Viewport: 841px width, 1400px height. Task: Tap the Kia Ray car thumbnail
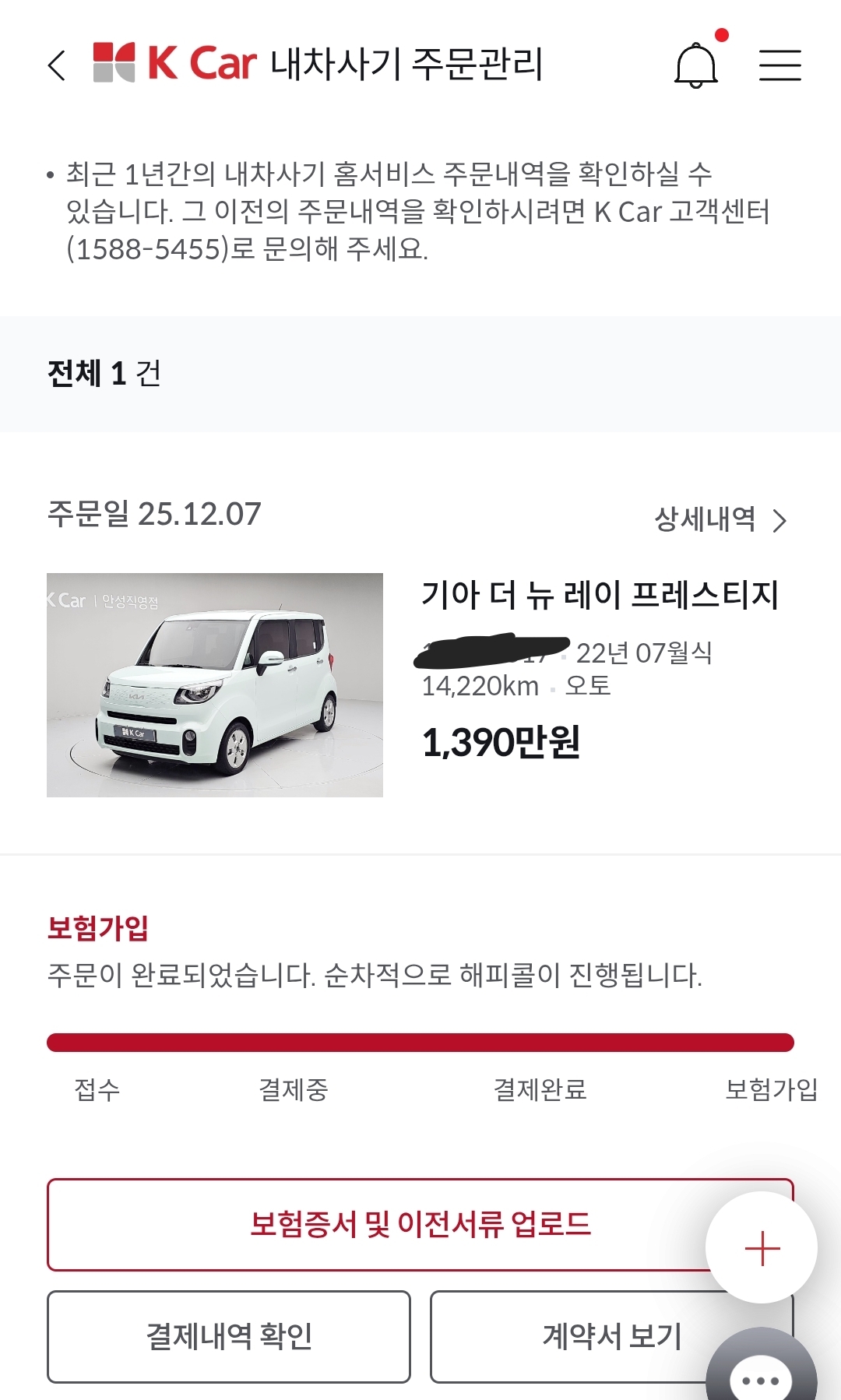(215, 685)
